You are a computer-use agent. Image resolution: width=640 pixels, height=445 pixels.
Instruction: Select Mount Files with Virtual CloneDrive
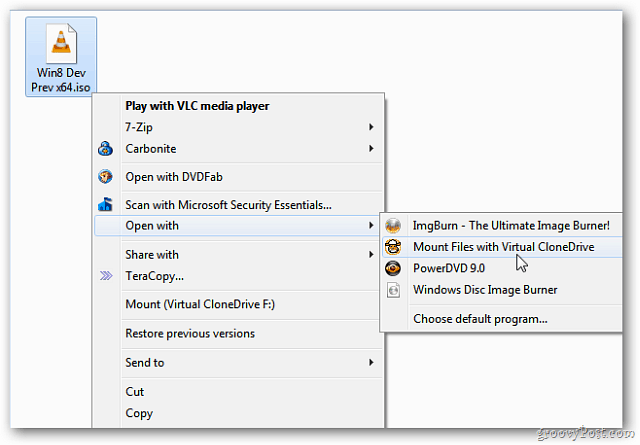[502, 247]
